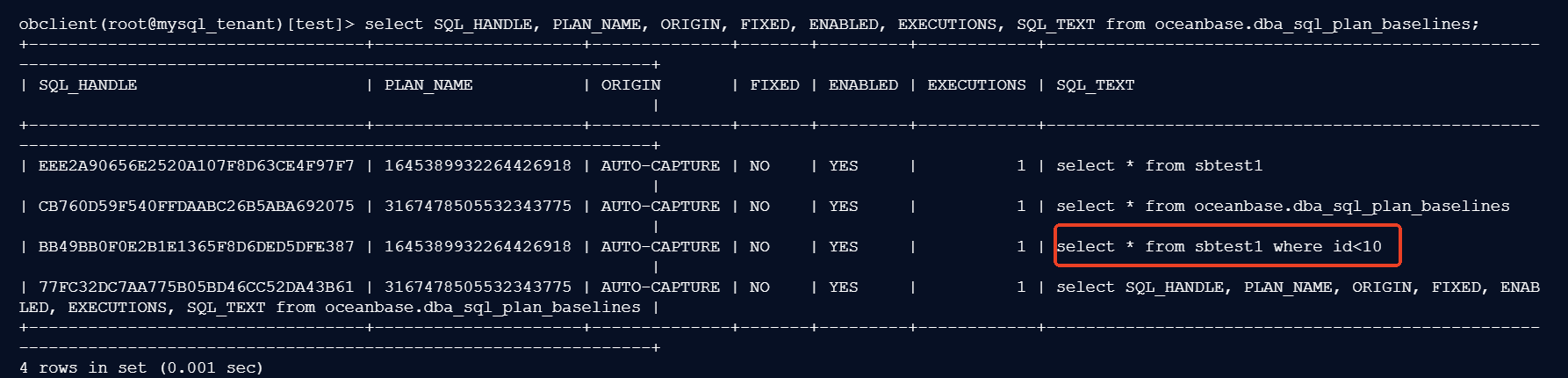Click the SQL_TEXT column header
Image resolution: width=1568 pixels, height=378 pixels.
tap(1095, 85)
